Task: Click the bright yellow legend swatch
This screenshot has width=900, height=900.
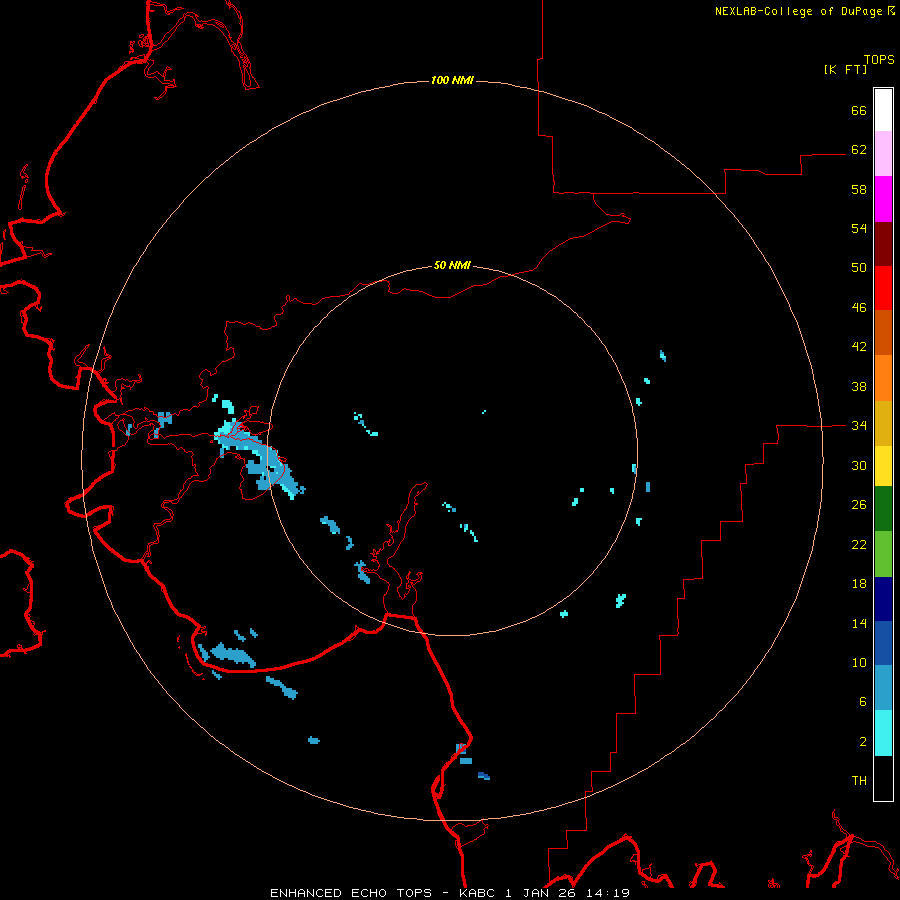Action: point(883,465)
